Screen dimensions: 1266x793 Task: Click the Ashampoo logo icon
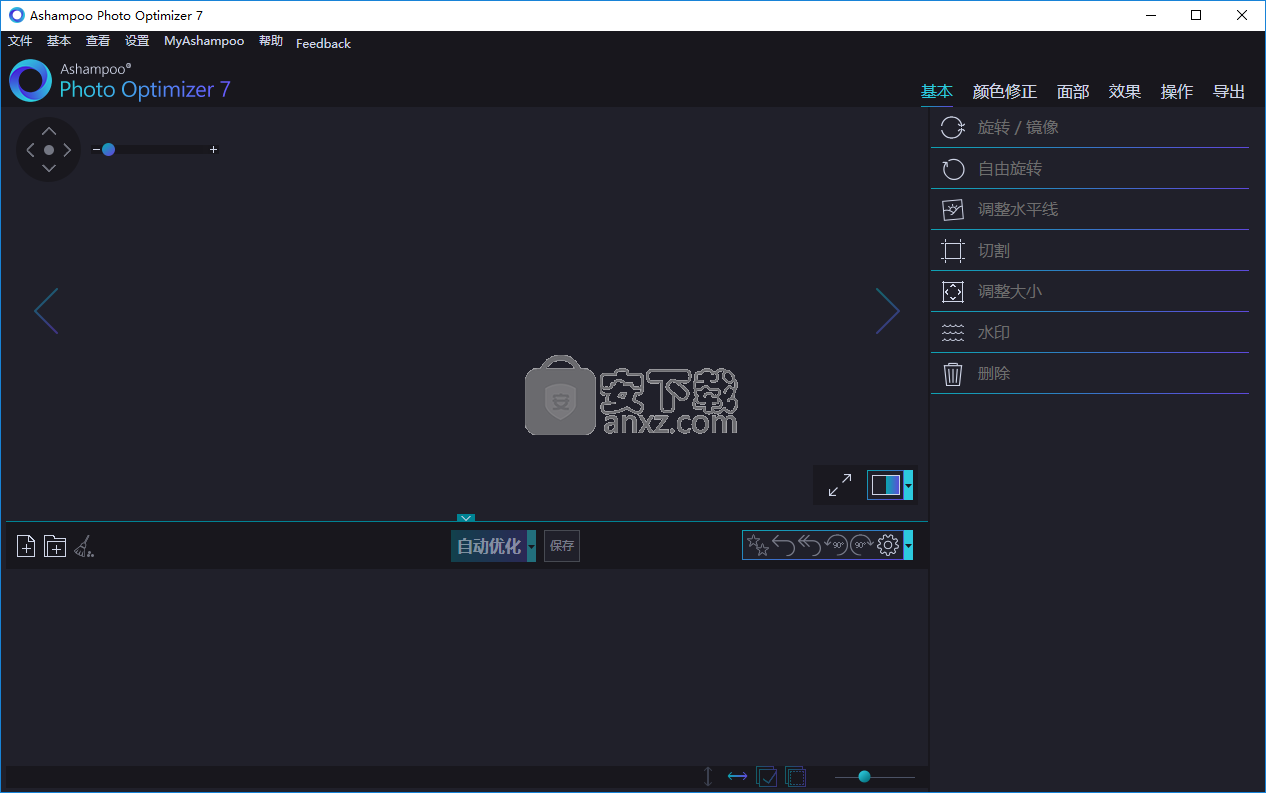point(30,80)
